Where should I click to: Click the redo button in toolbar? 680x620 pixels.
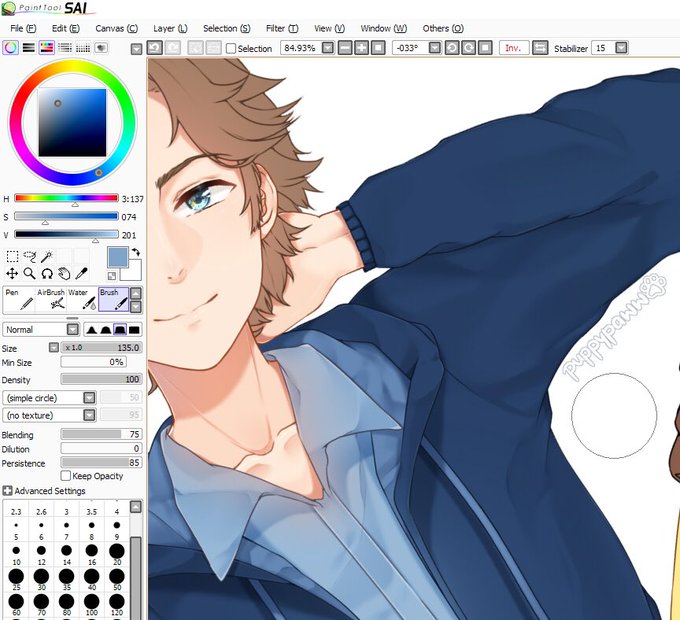[173, 48]
